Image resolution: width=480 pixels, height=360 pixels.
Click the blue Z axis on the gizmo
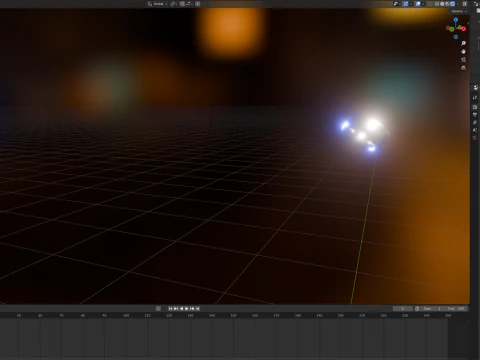[x=456, y=20]
